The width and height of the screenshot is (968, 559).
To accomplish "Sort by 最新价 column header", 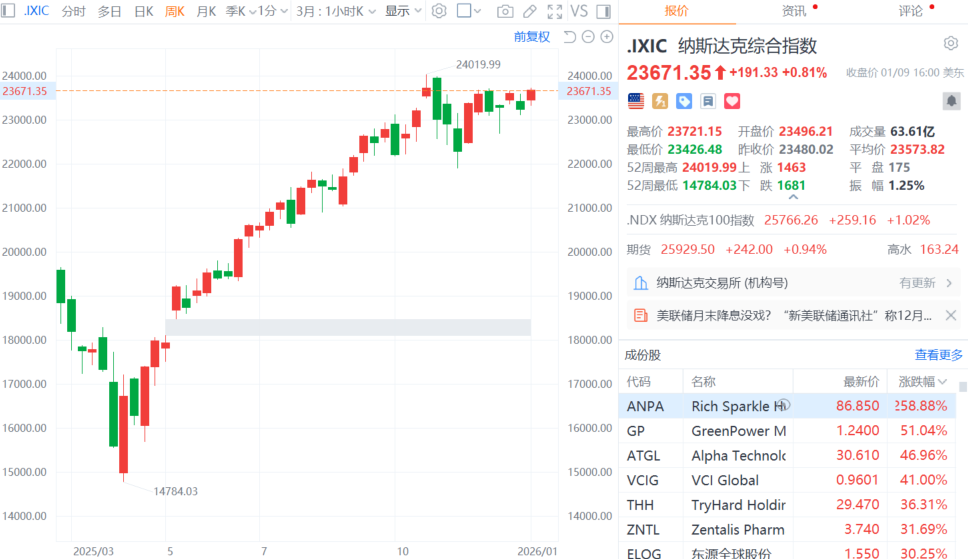I will 861,382.
